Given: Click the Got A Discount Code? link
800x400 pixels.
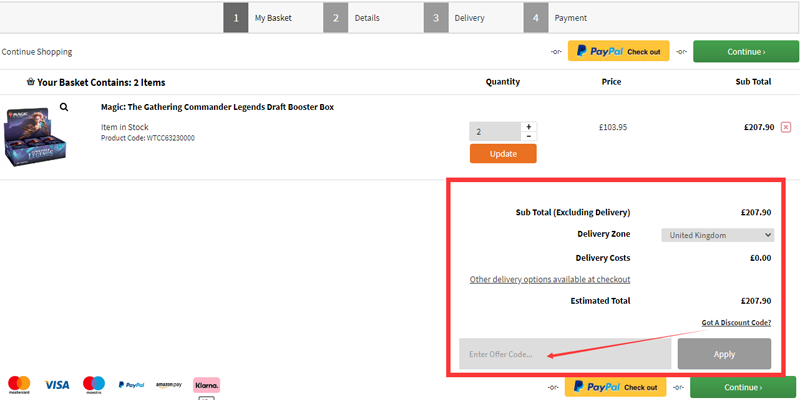Looking at the screenshot, I should (736, 322).
